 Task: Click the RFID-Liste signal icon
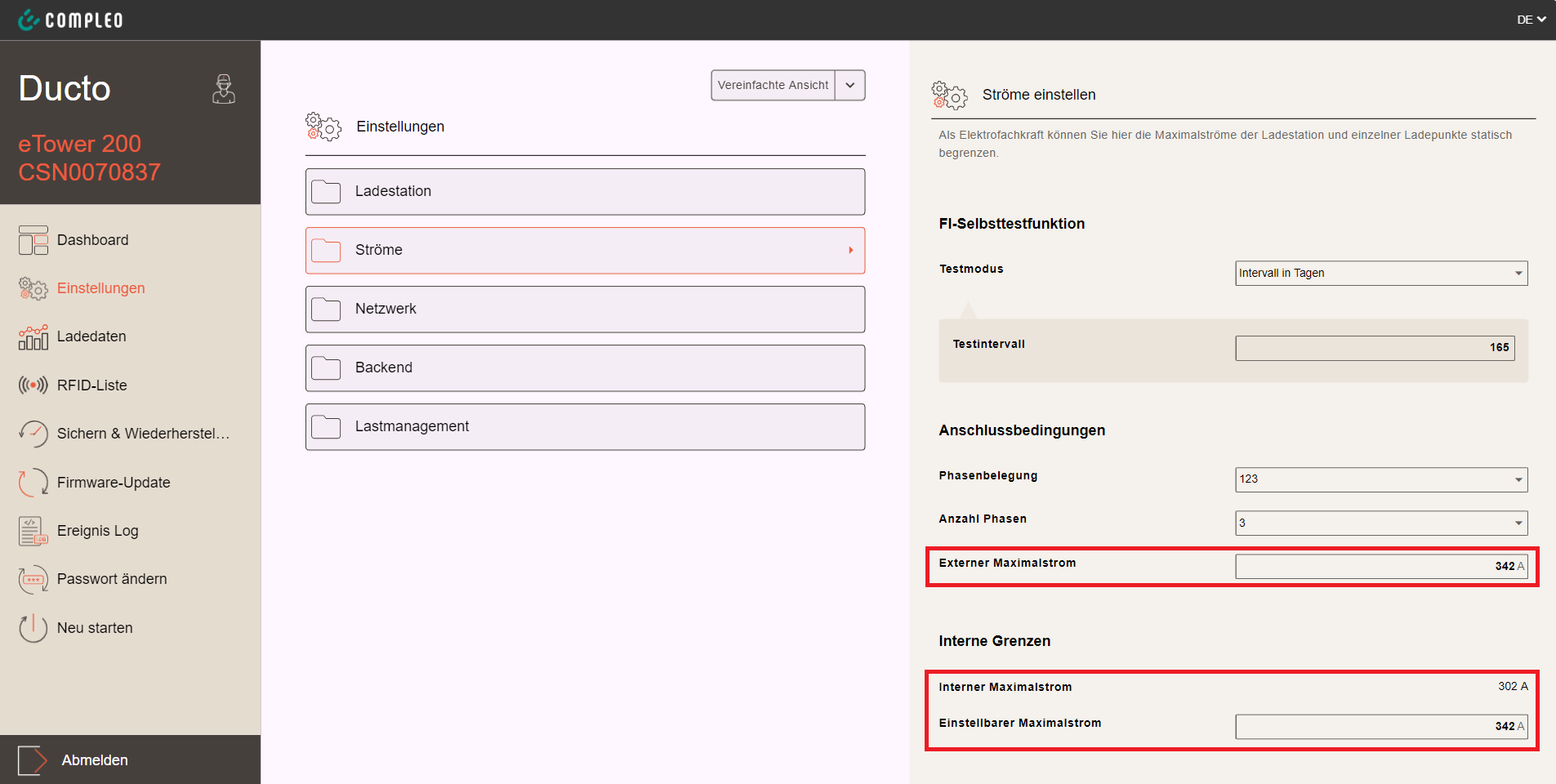tap(33, 385)
